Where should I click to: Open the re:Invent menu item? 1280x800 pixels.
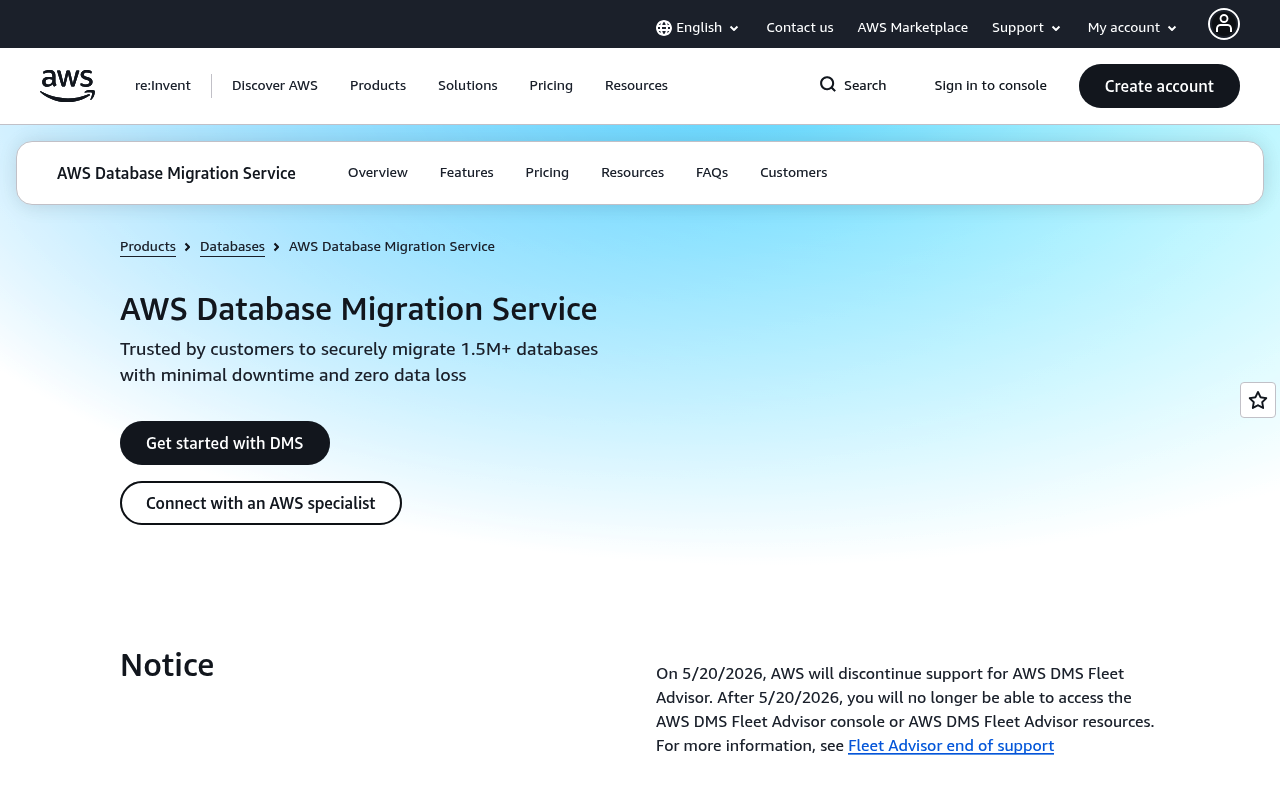(163, 86)
